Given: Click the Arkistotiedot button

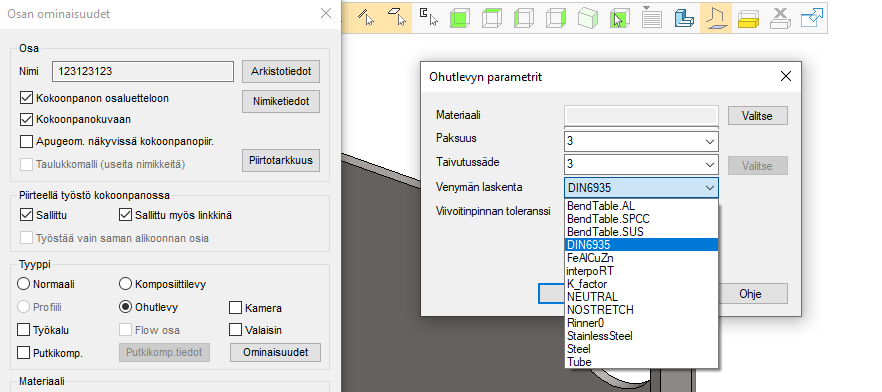Looking at the screenshot, I should tap(281, 71).
